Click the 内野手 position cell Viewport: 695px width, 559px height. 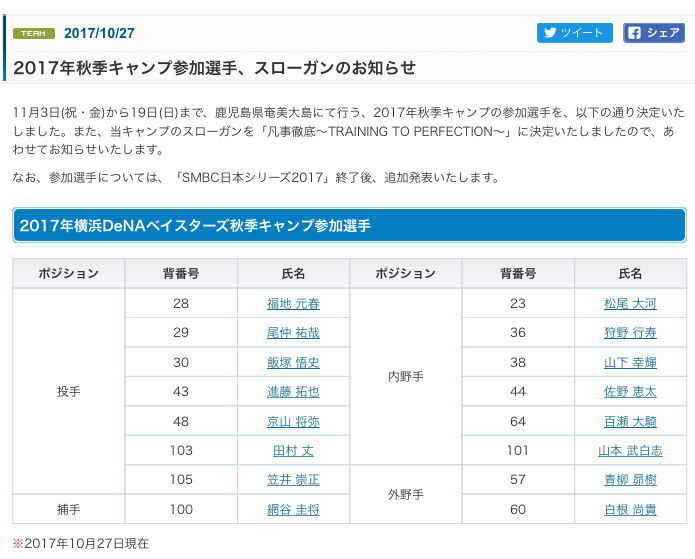pyautogui.click(x=406, y=377)
